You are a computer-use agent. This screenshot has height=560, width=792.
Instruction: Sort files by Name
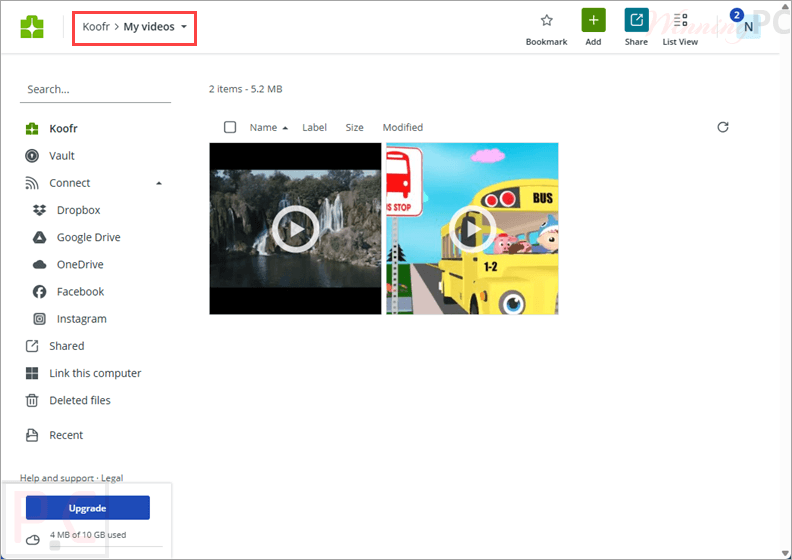263,127
